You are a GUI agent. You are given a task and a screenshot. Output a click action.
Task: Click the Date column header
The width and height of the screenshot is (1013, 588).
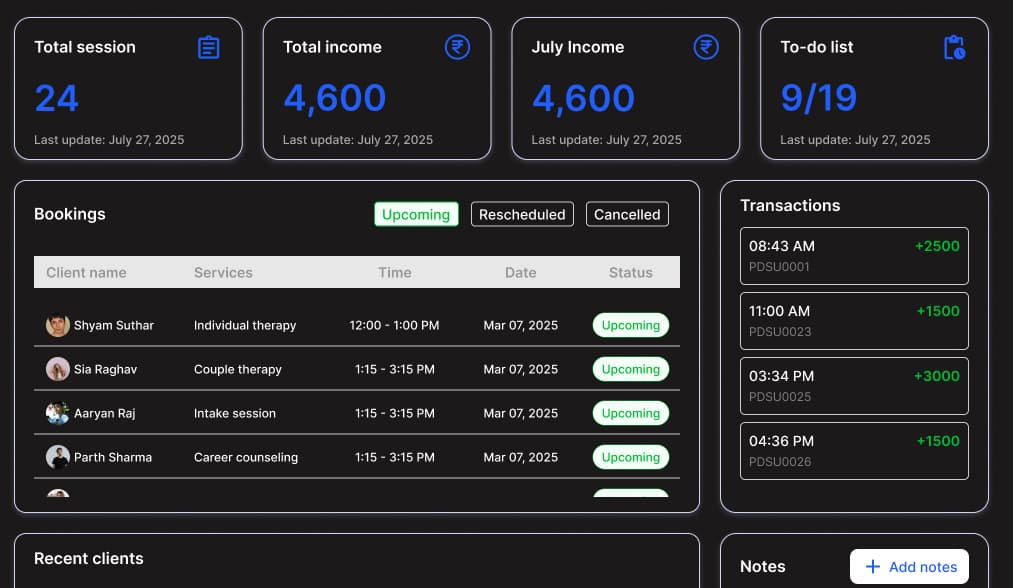pos(521,273)
